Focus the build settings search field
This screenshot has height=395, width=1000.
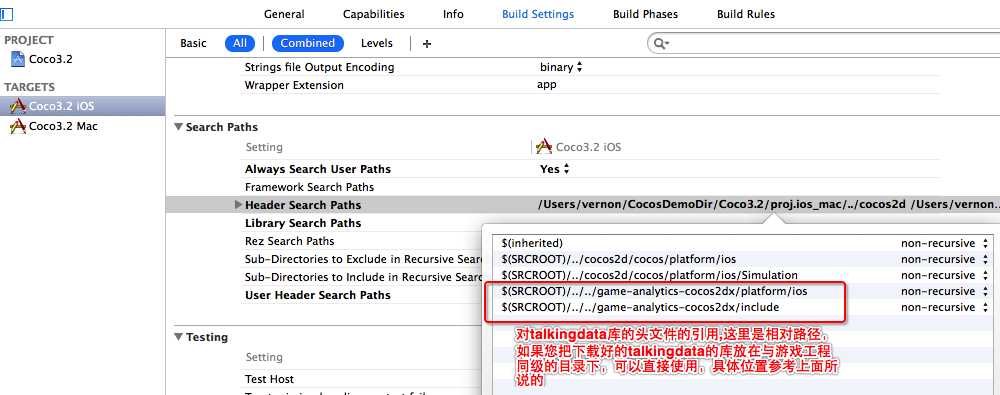[x=823, y=43]
